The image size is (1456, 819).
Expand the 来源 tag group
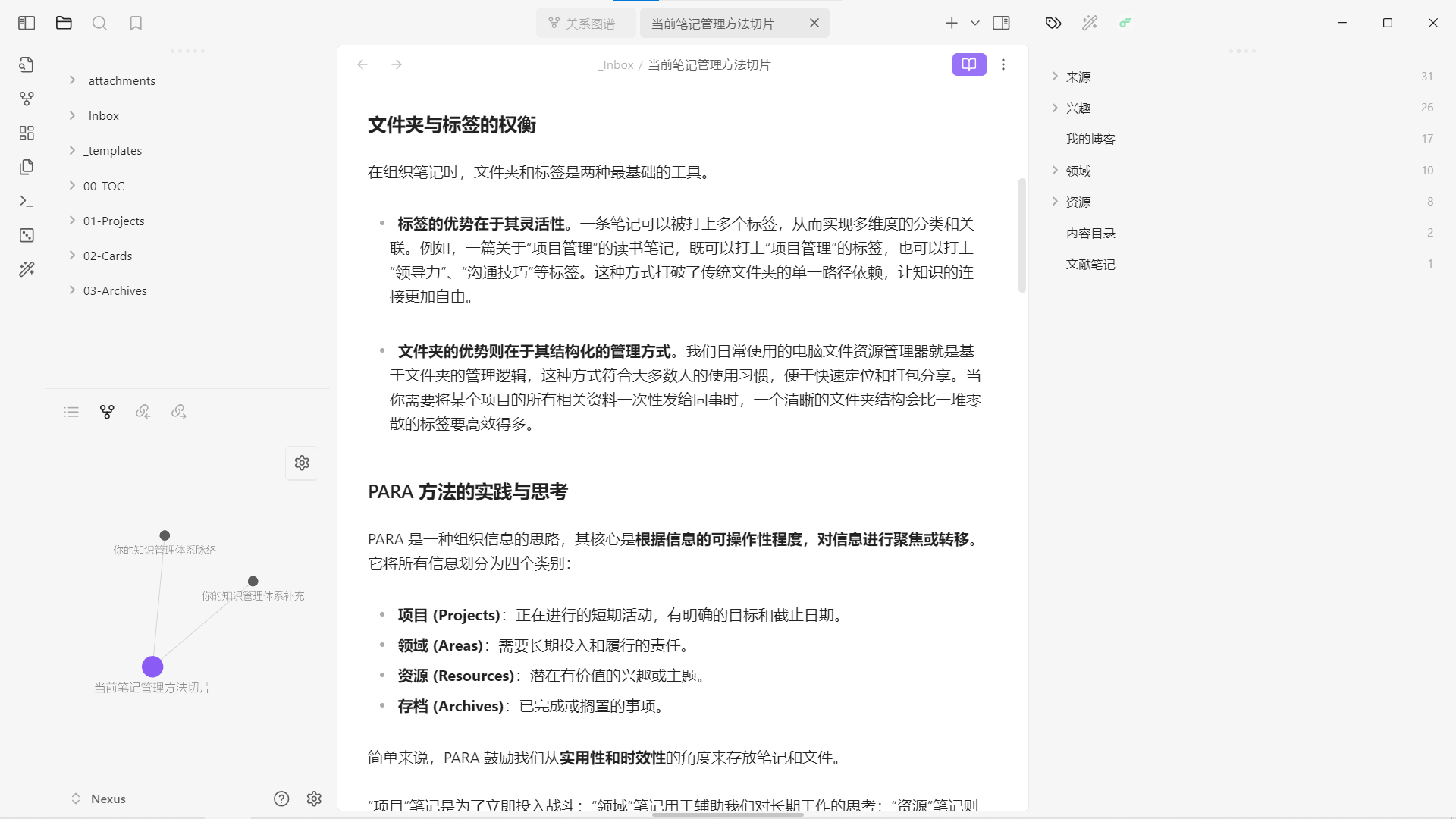click(x=1055, y=77)
